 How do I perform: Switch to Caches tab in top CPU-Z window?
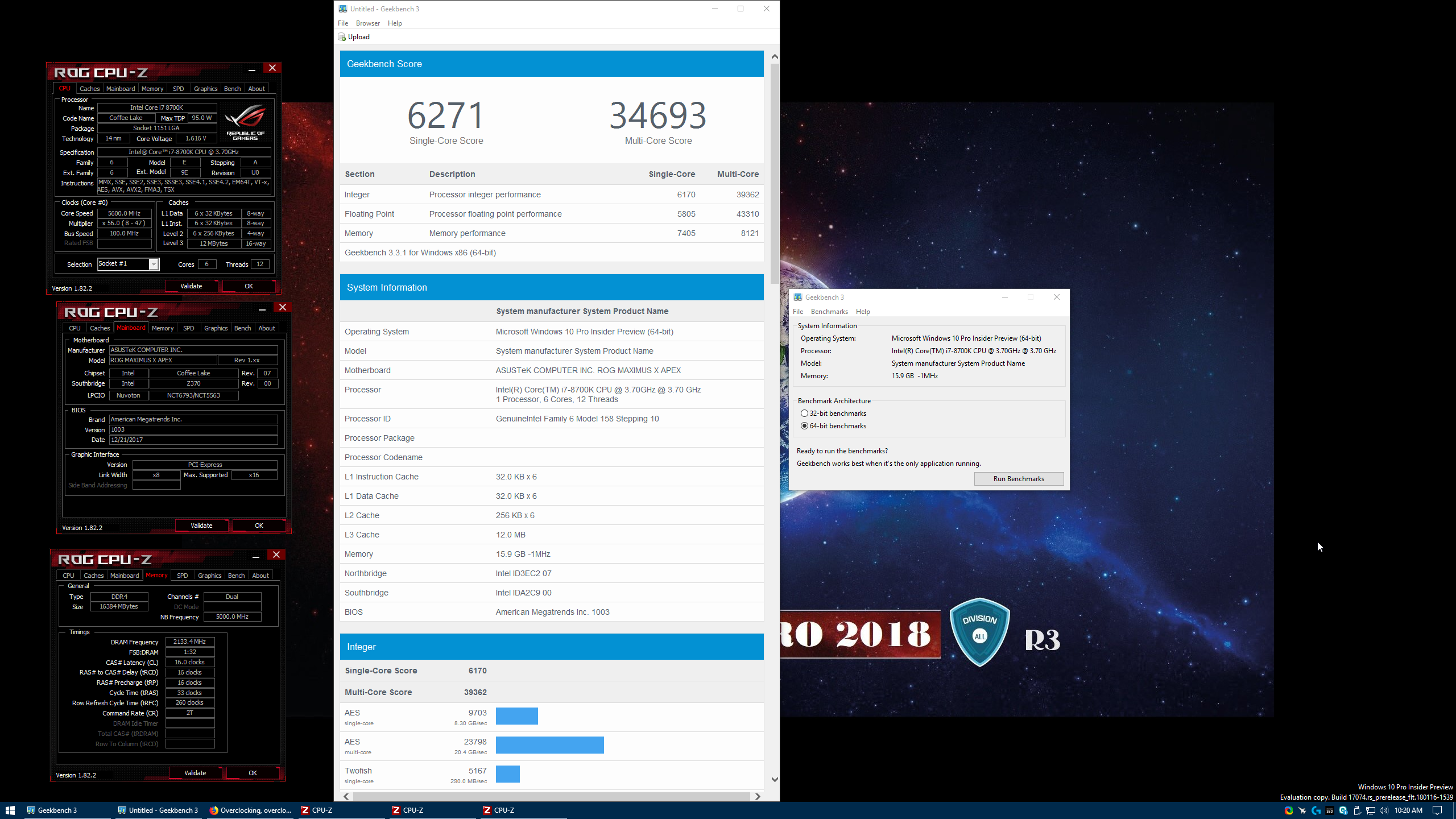point(90,89)
